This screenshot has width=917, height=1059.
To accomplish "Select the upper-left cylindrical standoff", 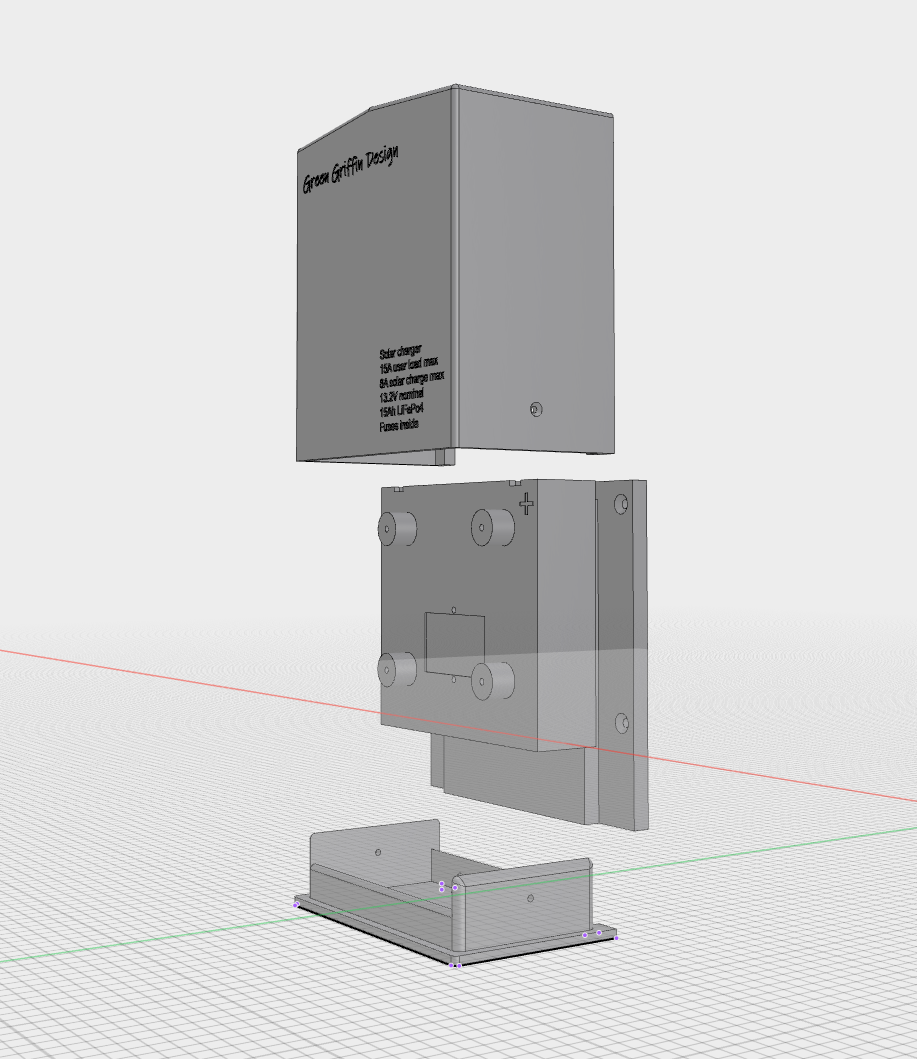I will click(396, 528).
